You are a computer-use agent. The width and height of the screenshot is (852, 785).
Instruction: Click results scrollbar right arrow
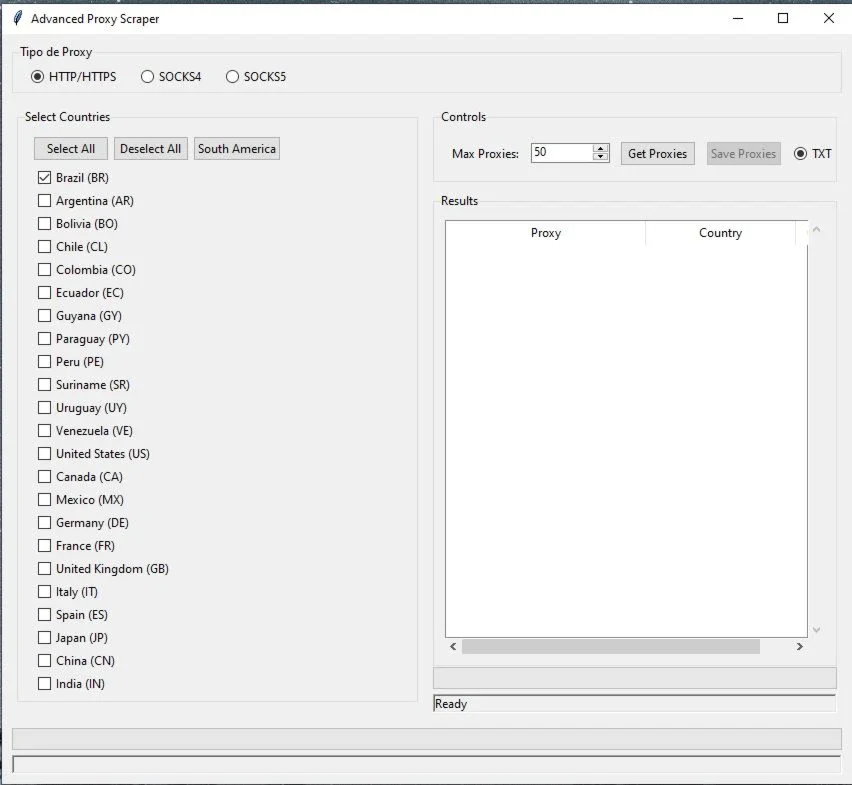coord(799,646)
